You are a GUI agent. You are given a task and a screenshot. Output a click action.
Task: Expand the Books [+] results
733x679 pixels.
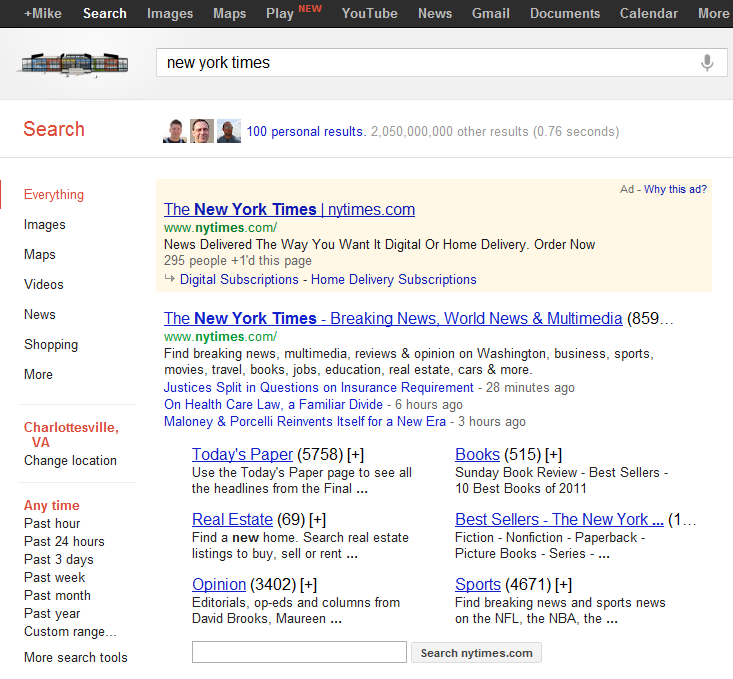coord(553,455)
